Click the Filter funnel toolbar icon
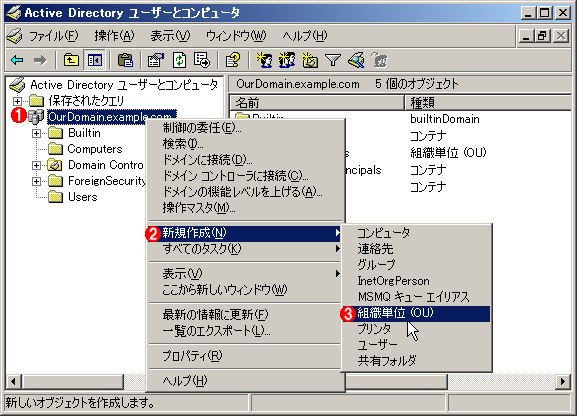 (333, 60)
